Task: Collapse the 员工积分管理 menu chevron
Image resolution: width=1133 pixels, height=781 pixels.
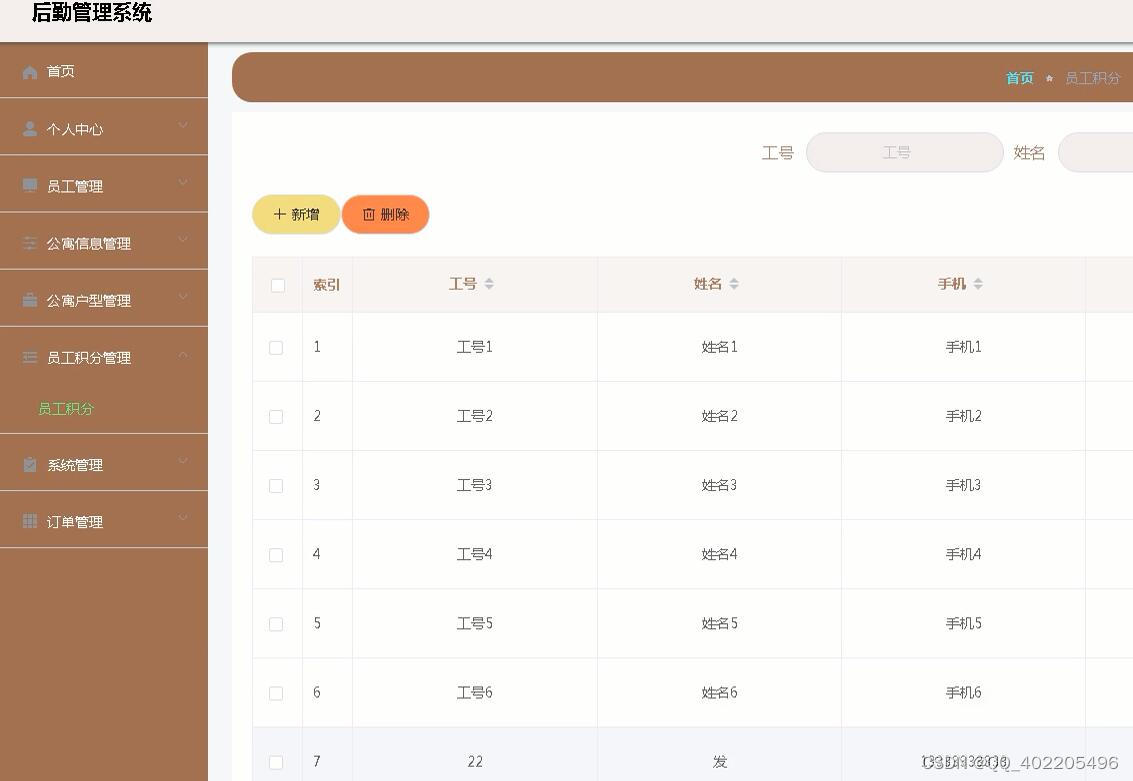Action: tap(183, 355)
